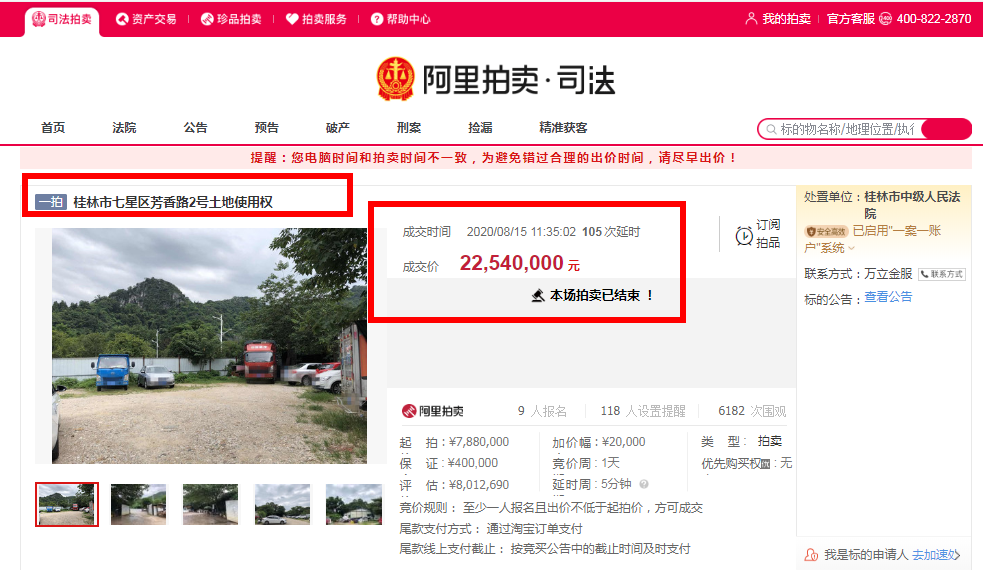Viewport: 983px width, 570px height.
Task: Select the third photo thumbnail
Action: 210,504
